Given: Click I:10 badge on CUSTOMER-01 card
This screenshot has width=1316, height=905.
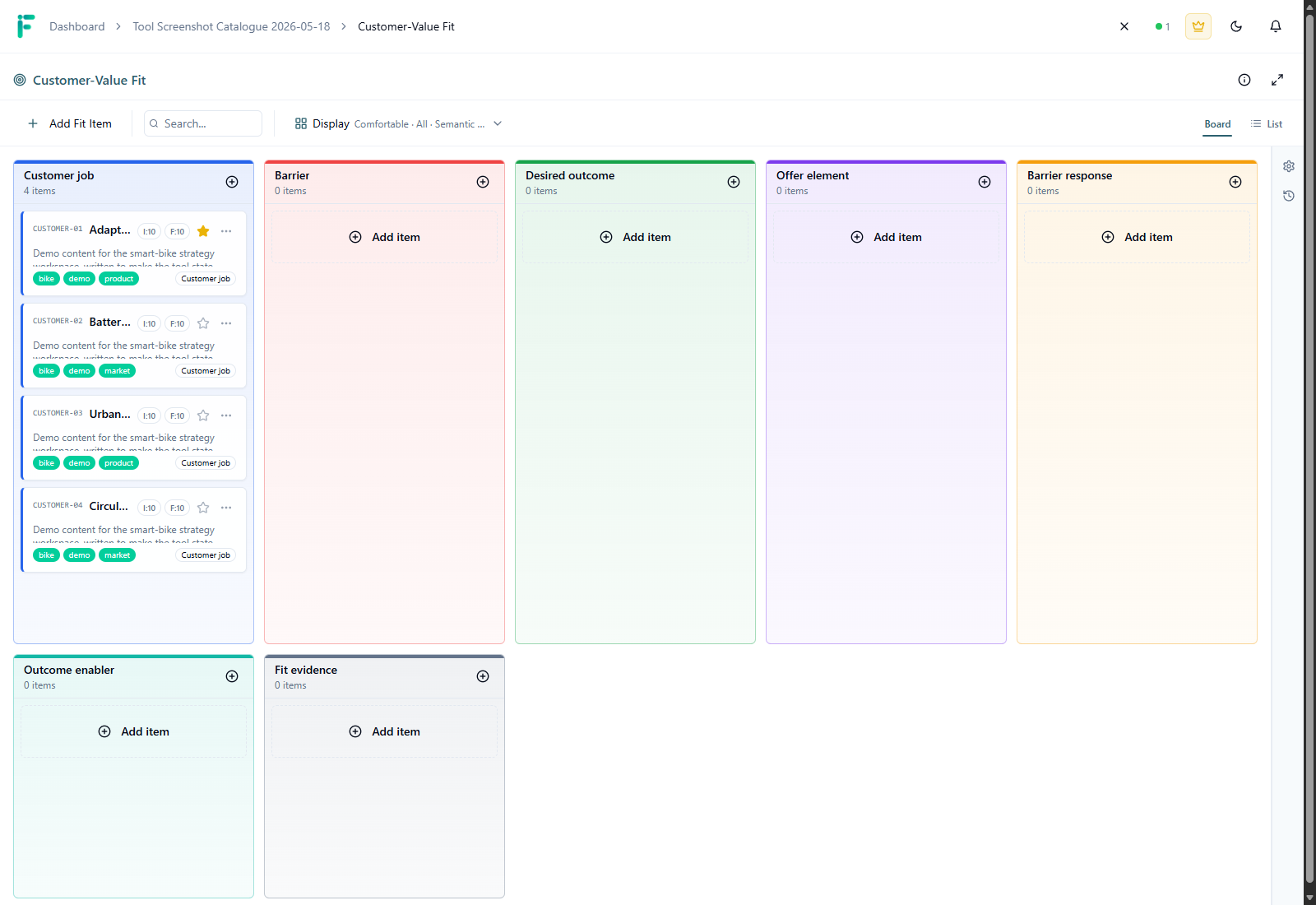Looking at the screenshot, I should click(x=149, y=231).
